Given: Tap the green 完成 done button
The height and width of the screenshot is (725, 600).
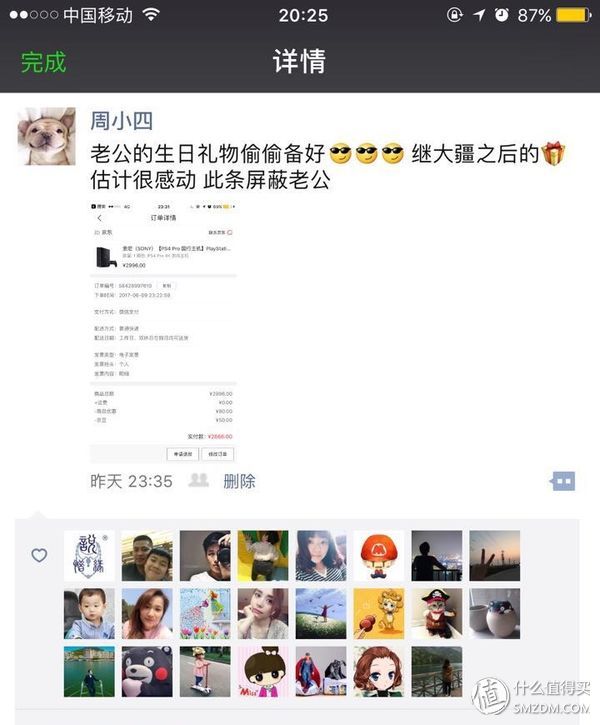Looking at the screenshot, I should (x=43, y=62).
